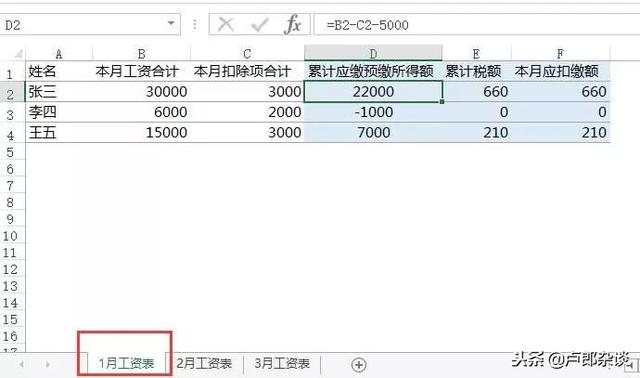Click 累计税额 cell 660 in column E
640x378 pixels.
point(476,92)
